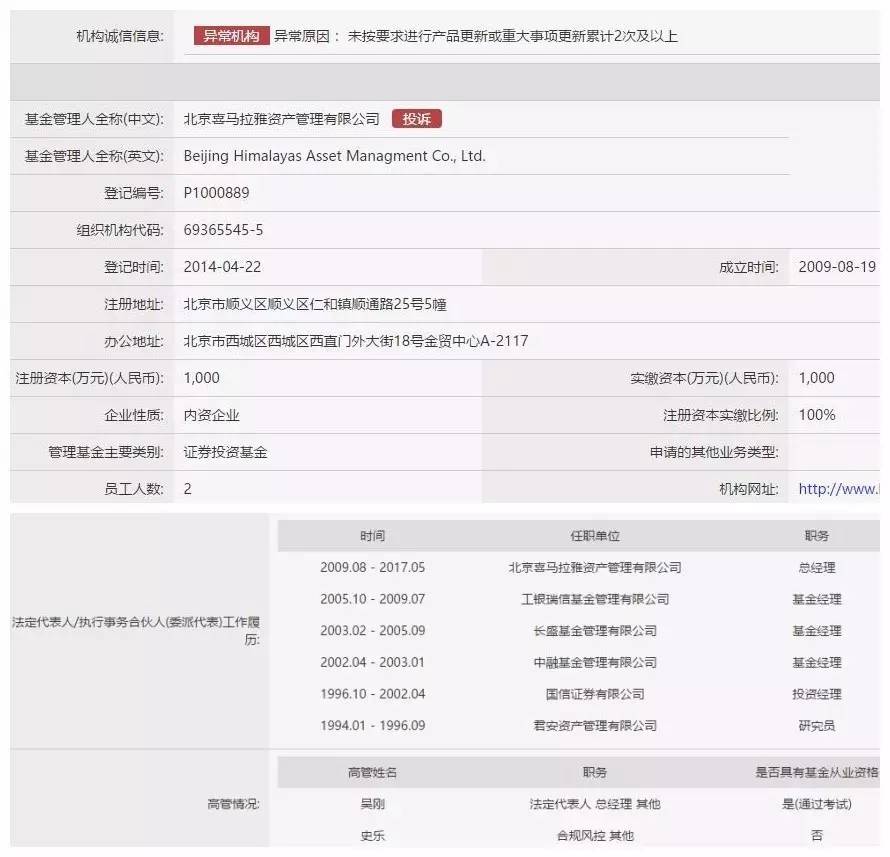The width and height of the screenshot is (890, 857).
Task: Click the 投资经理 position cell
Action: click(x=817, y=694)
